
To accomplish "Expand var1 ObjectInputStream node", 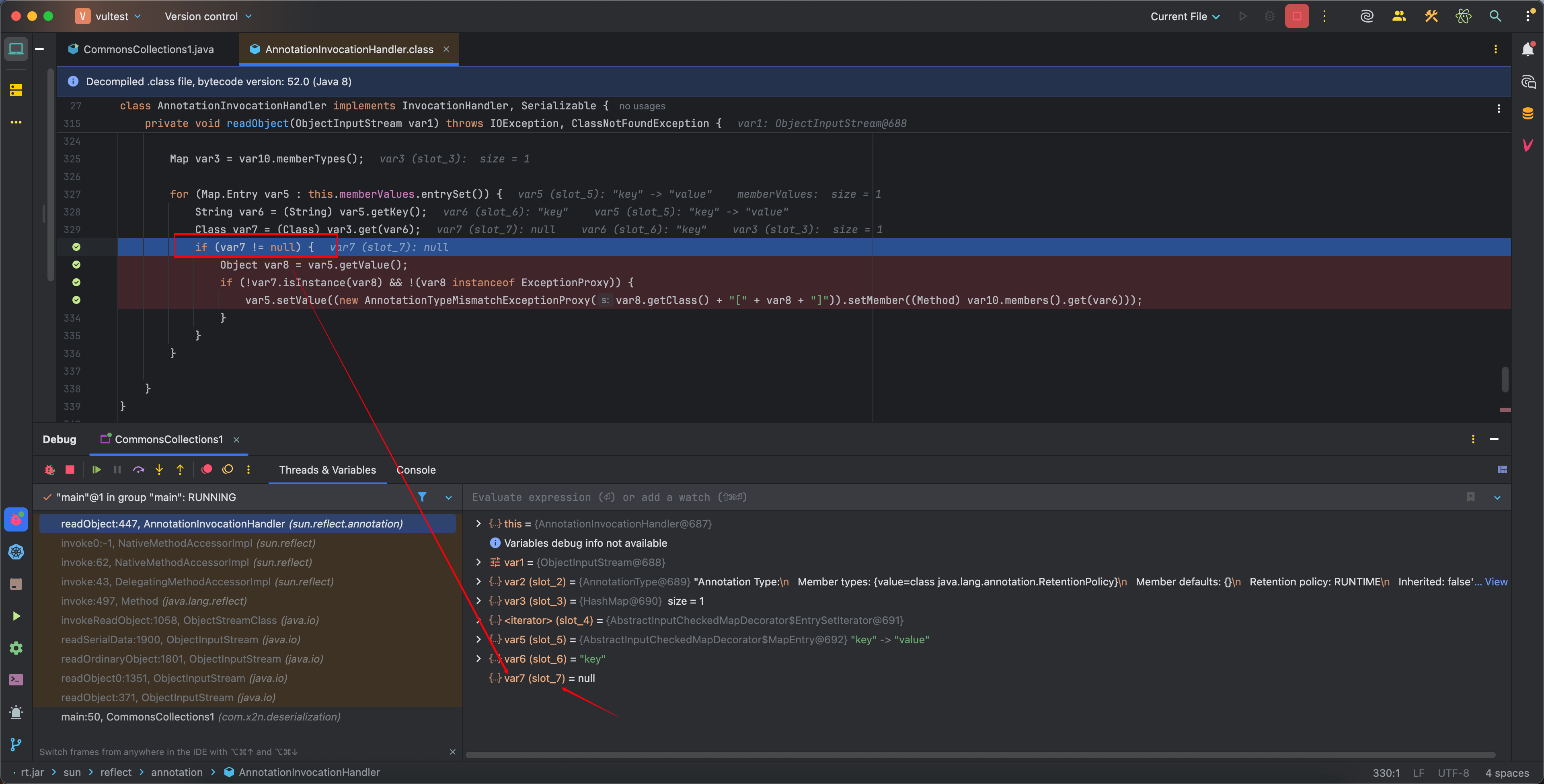I will pos(478,562).
